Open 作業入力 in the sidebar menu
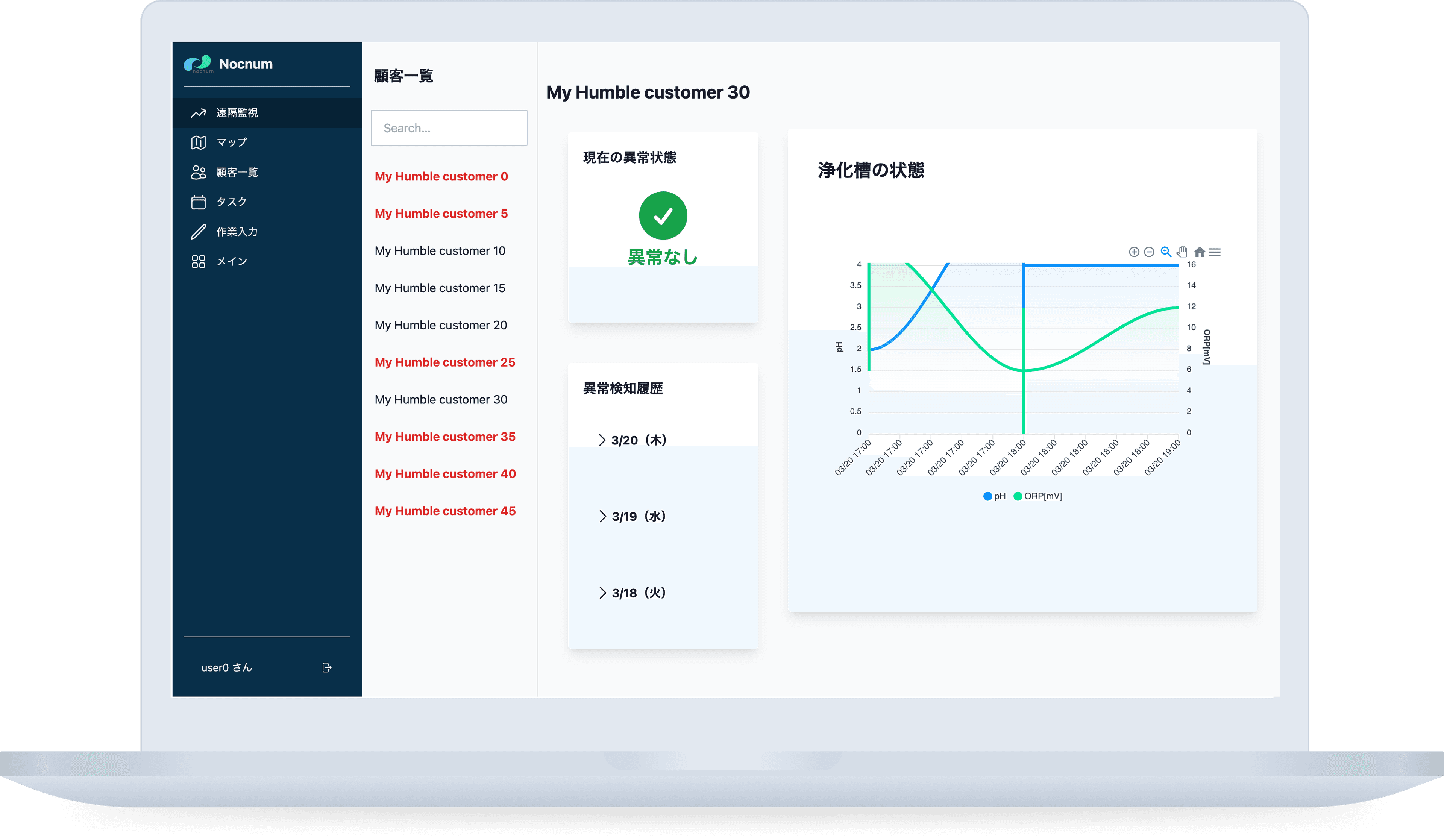The width and height of the screenshot is (1444, 840). click(x=267, y=232)
